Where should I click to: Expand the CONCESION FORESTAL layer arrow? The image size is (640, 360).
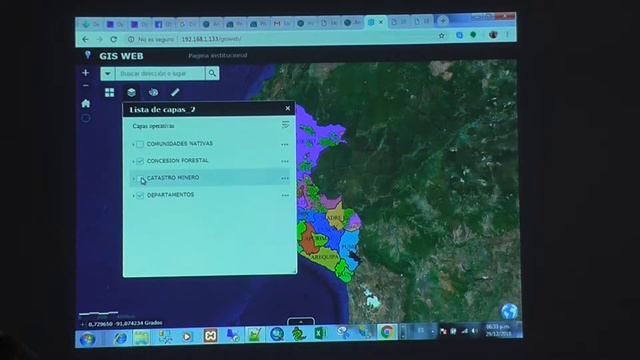click(x=133, y=162)
